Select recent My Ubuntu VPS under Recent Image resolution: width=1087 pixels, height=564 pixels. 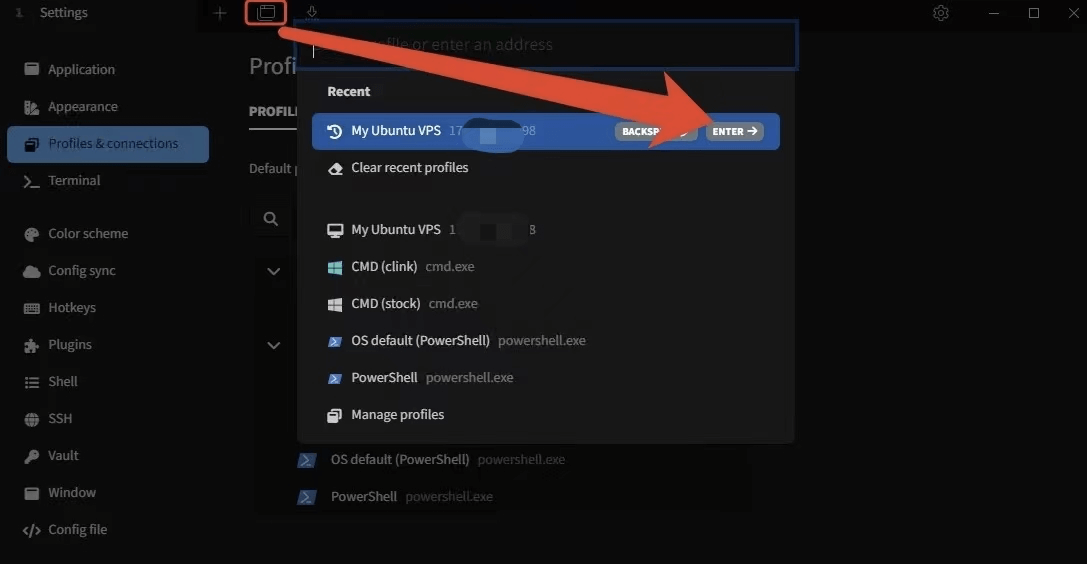click(546, 131)
